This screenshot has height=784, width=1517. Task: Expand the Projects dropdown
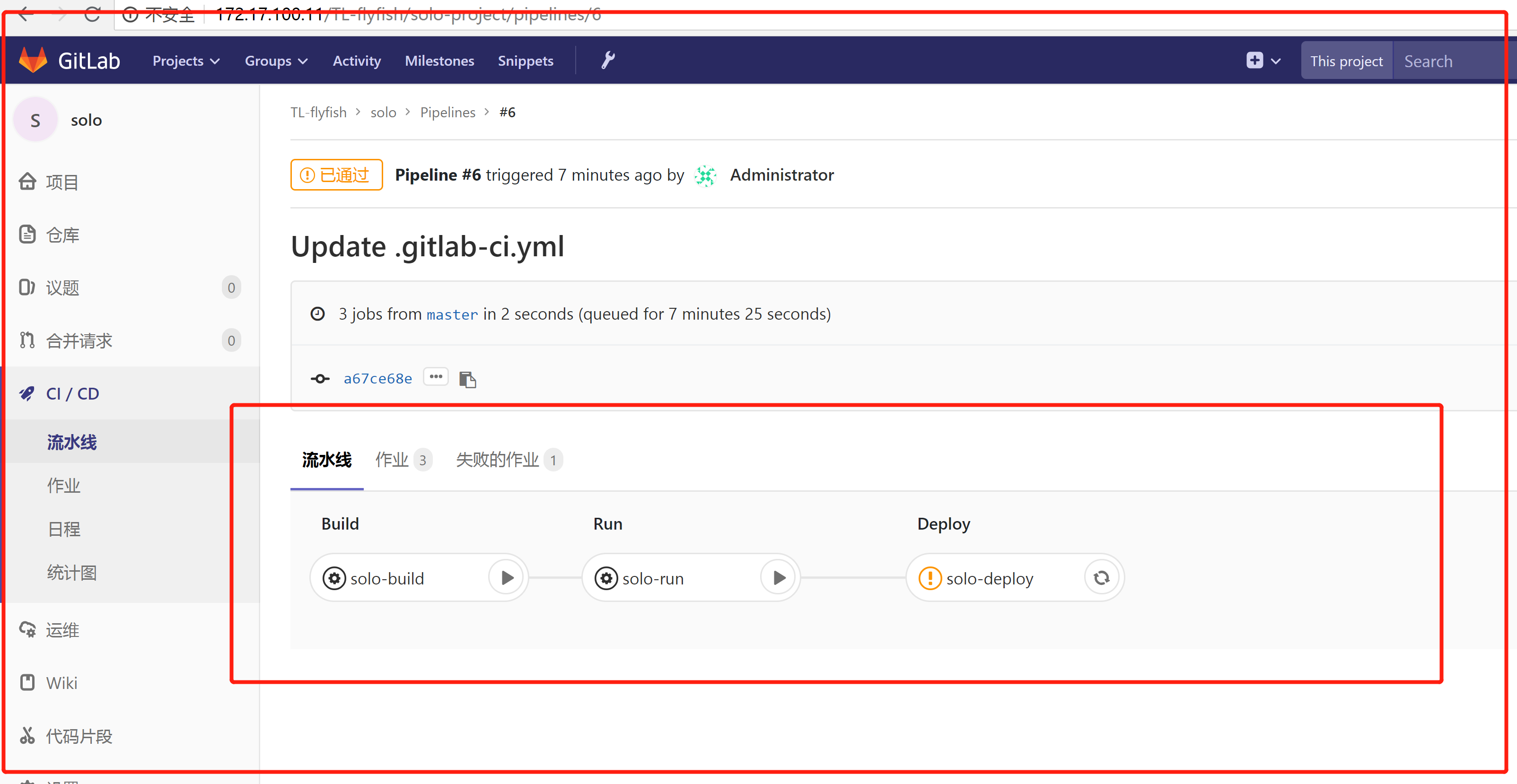(x=185, y=60)
